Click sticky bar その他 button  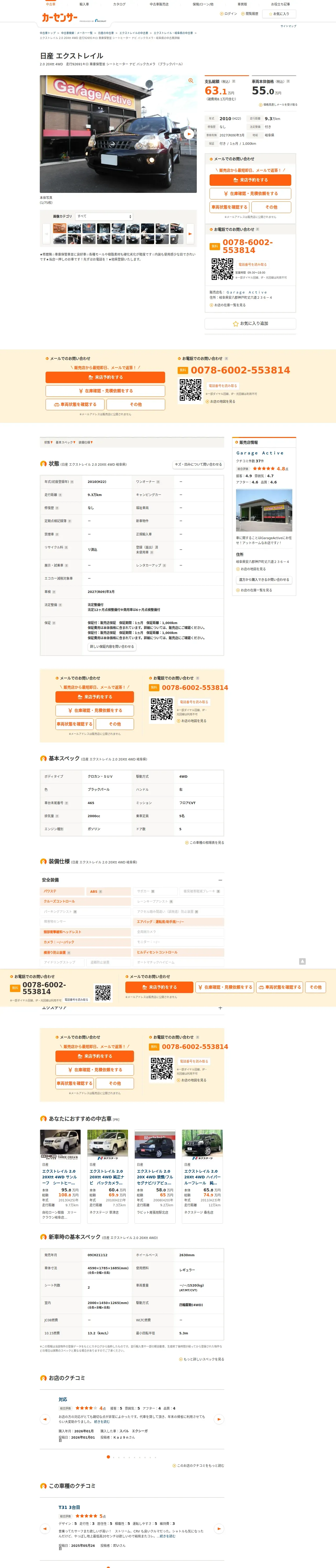(315, 987)
